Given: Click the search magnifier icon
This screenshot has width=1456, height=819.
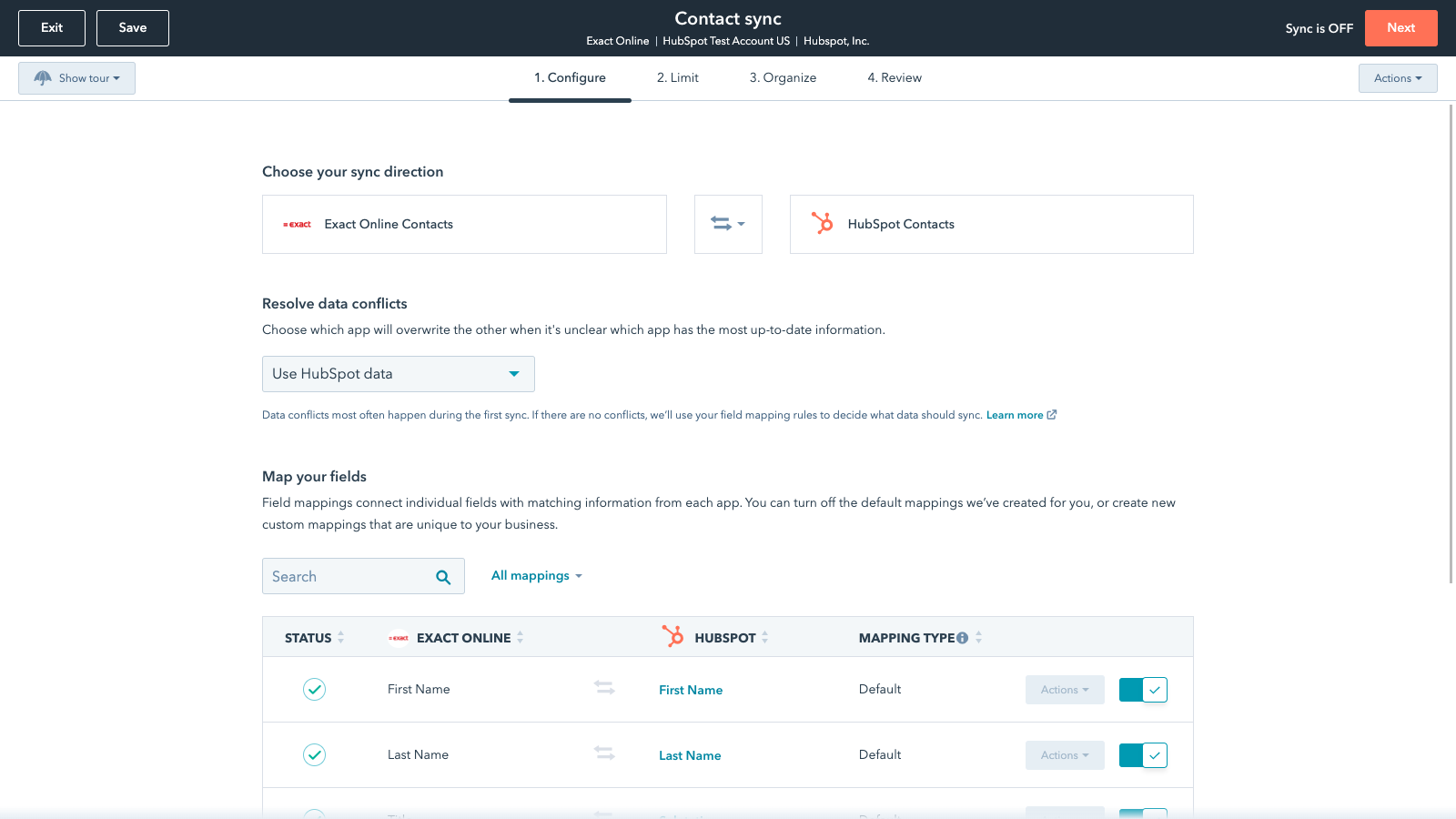Looking at the screenshot, I should [443, 577].
